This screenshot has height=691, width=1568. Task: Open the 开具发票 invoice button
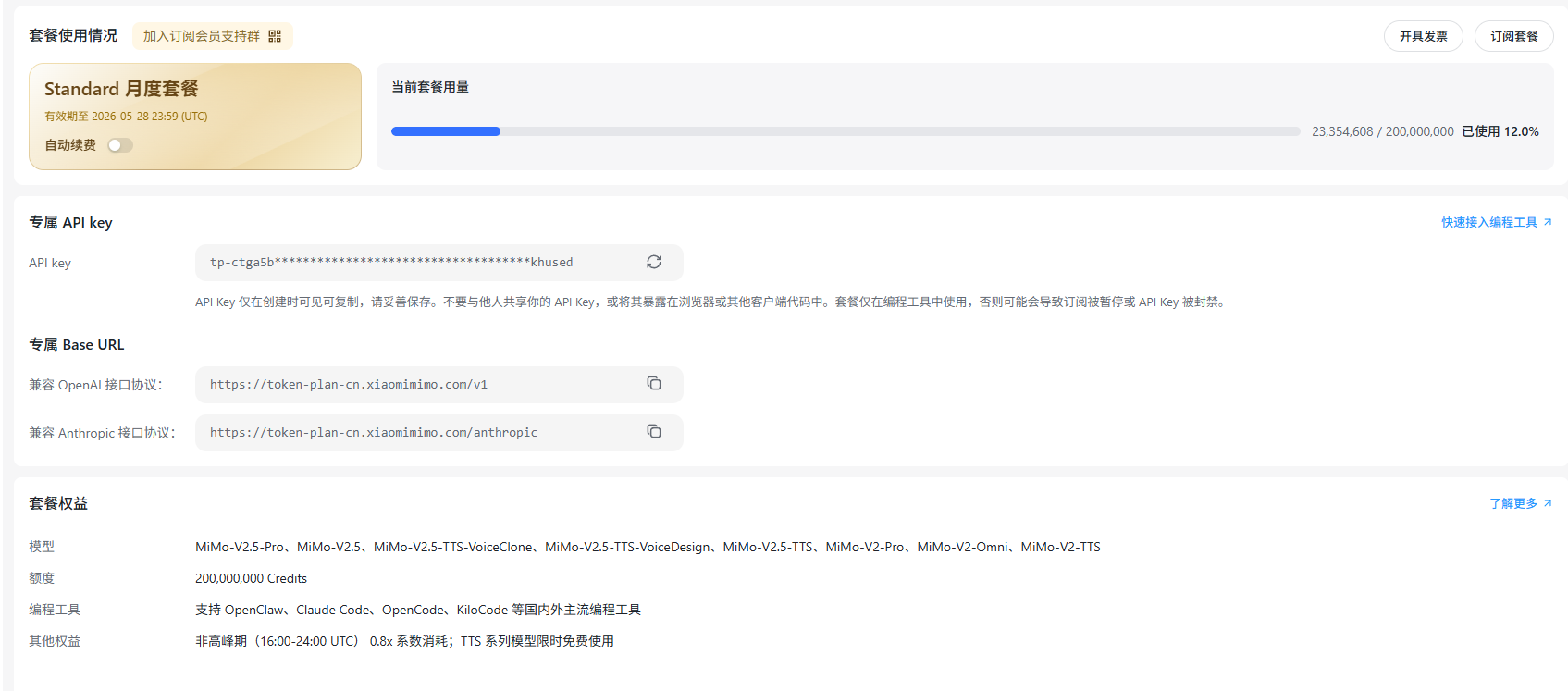point(1423,36)
